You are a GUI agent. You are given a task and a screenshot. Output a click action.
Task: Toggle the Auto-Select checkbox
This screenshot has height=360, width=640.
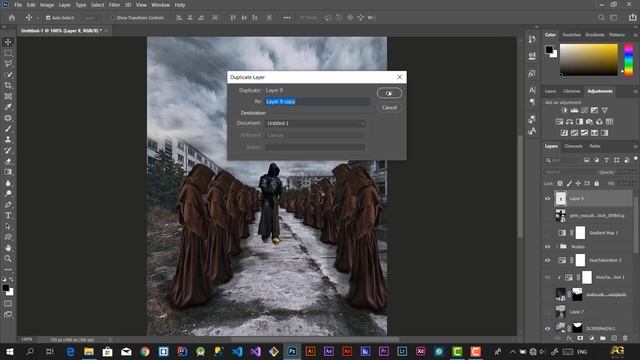48,18
